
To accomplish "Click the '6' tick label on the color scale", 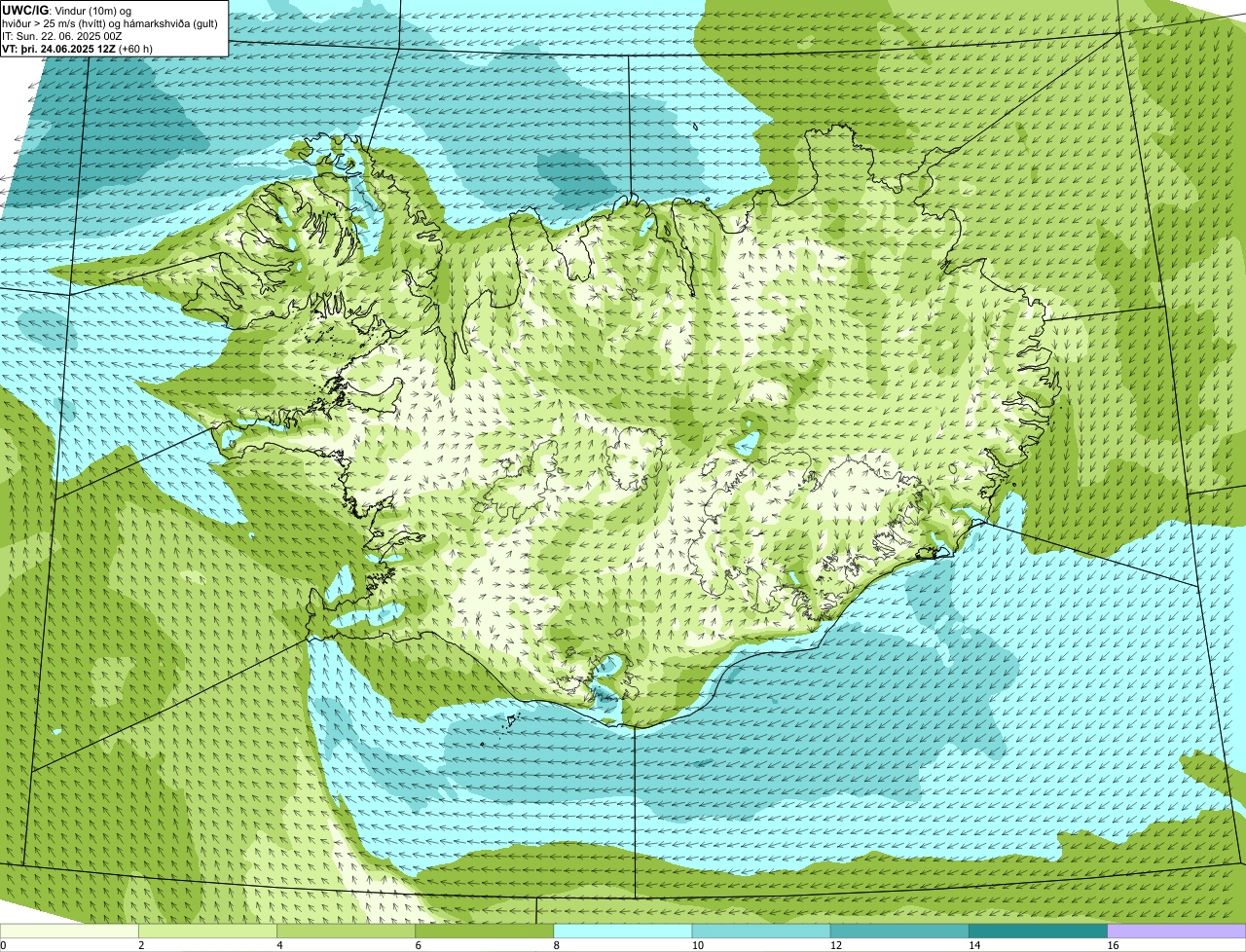I will pos(418,945).
